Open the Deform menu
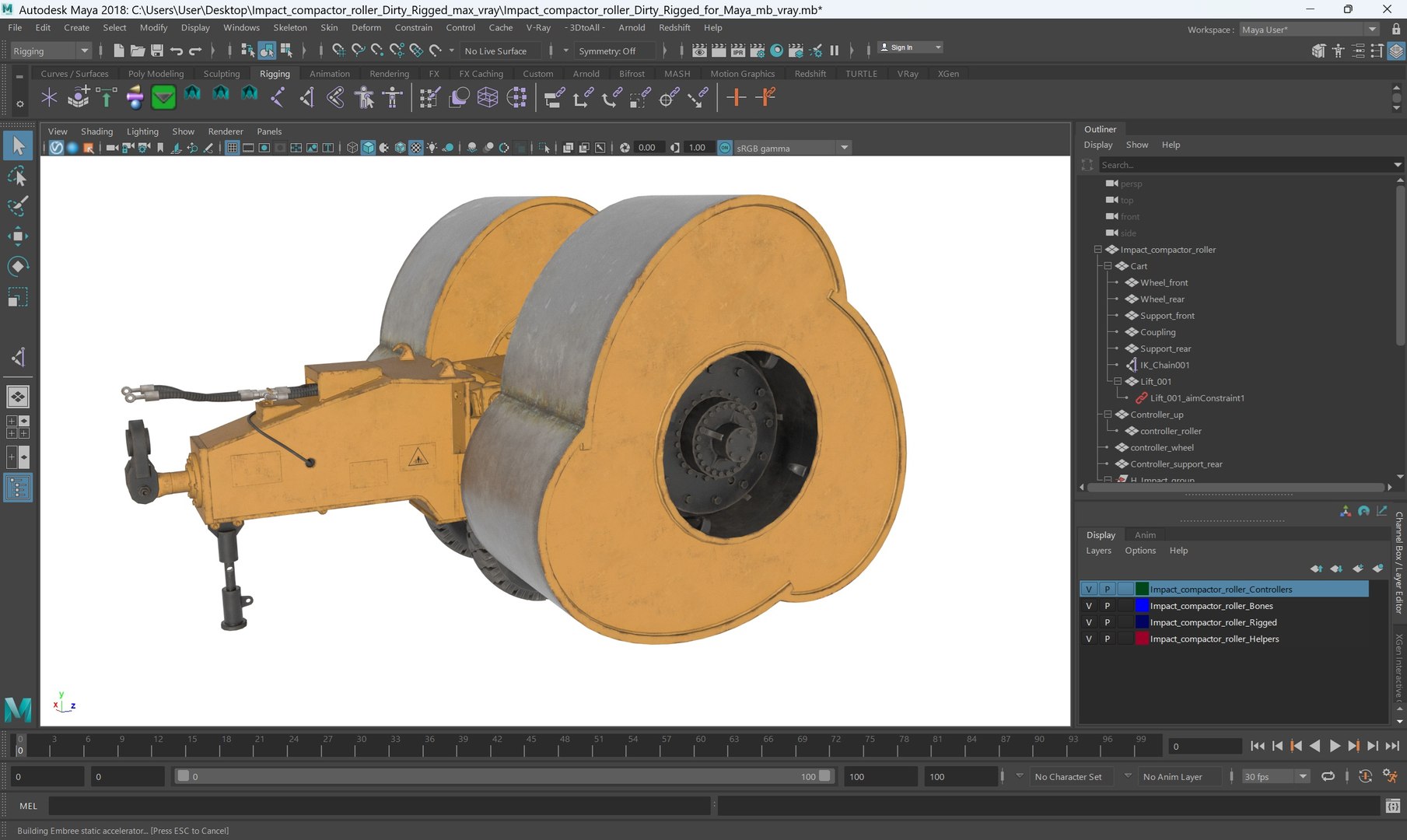Viewport: 1407px width, 840px height. click(366, 27)
